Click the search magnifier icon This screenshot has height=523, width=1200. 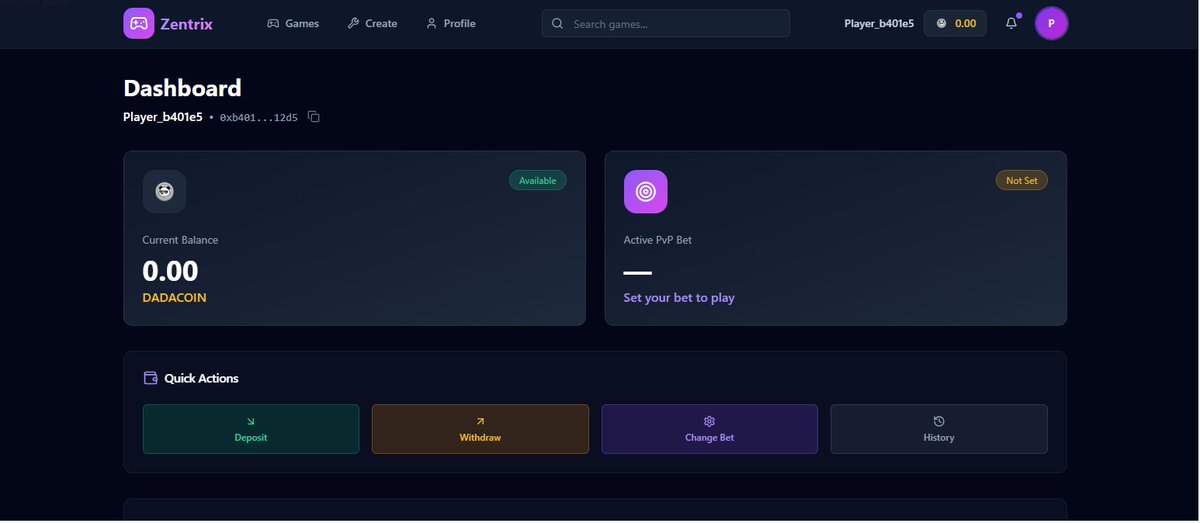tap(557, 23)
